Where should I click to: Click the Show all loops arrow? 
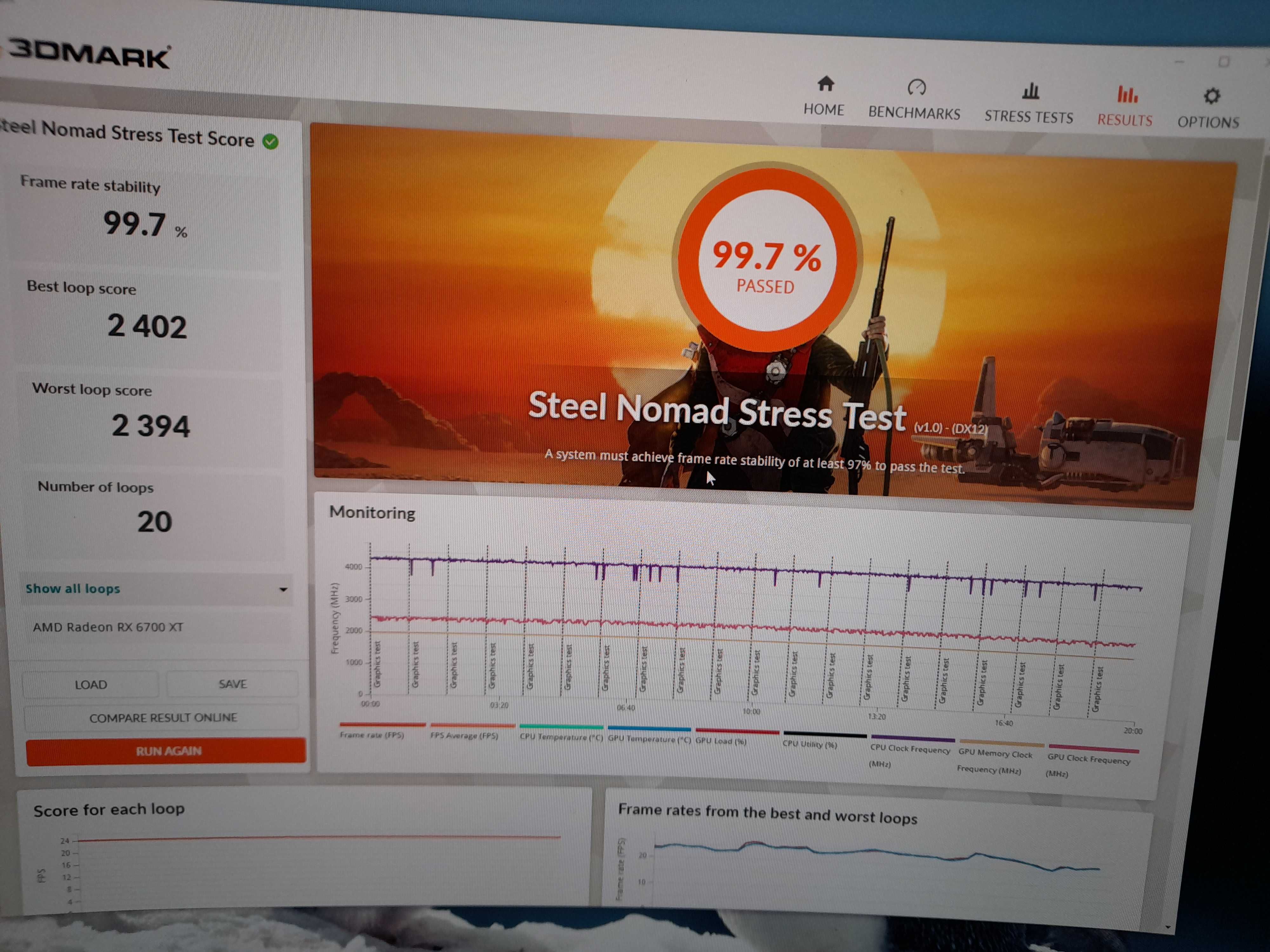pos(283,590)
